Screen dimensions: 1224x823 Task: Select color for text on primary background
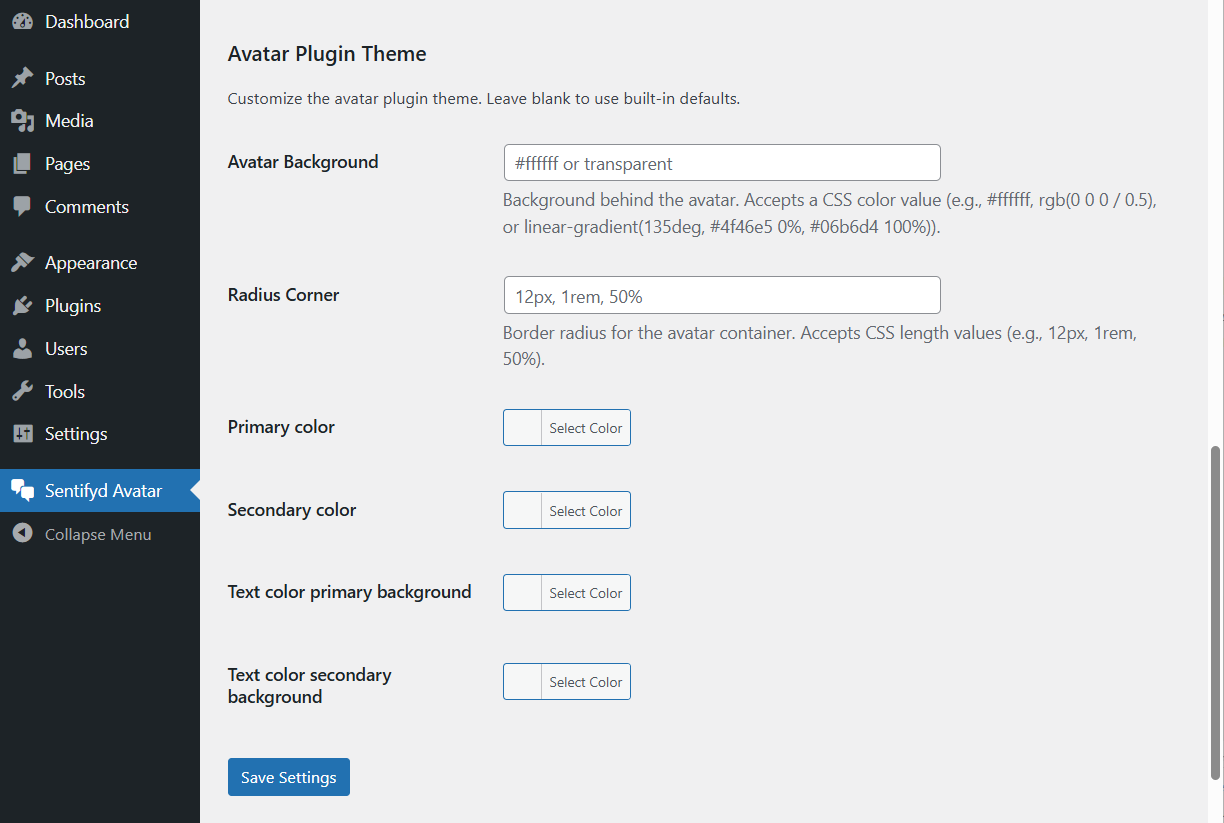pos(585,592)
